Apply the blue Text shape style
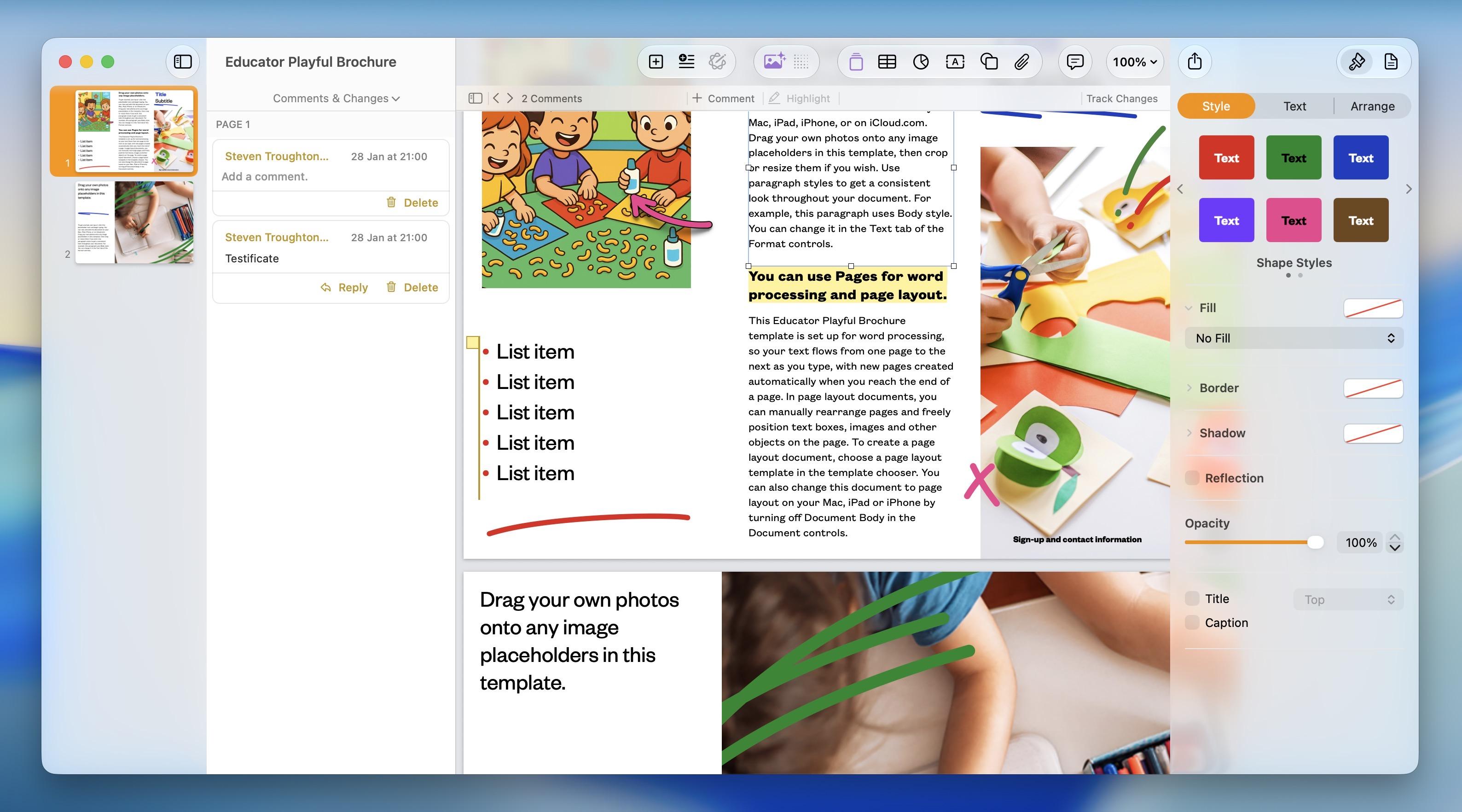1462x812 pixels. 1361,157
